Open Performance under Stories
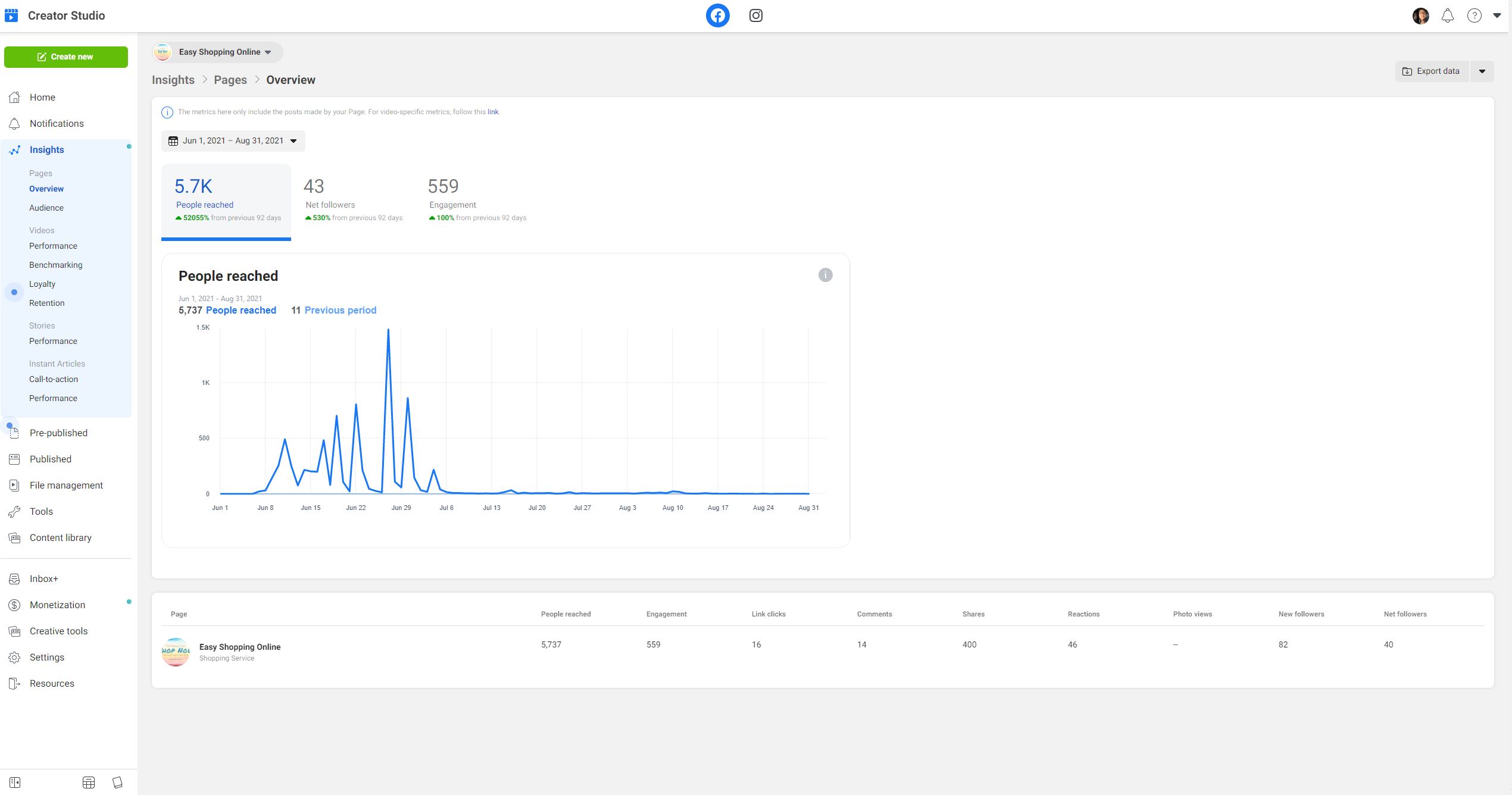 coord(53,341)
